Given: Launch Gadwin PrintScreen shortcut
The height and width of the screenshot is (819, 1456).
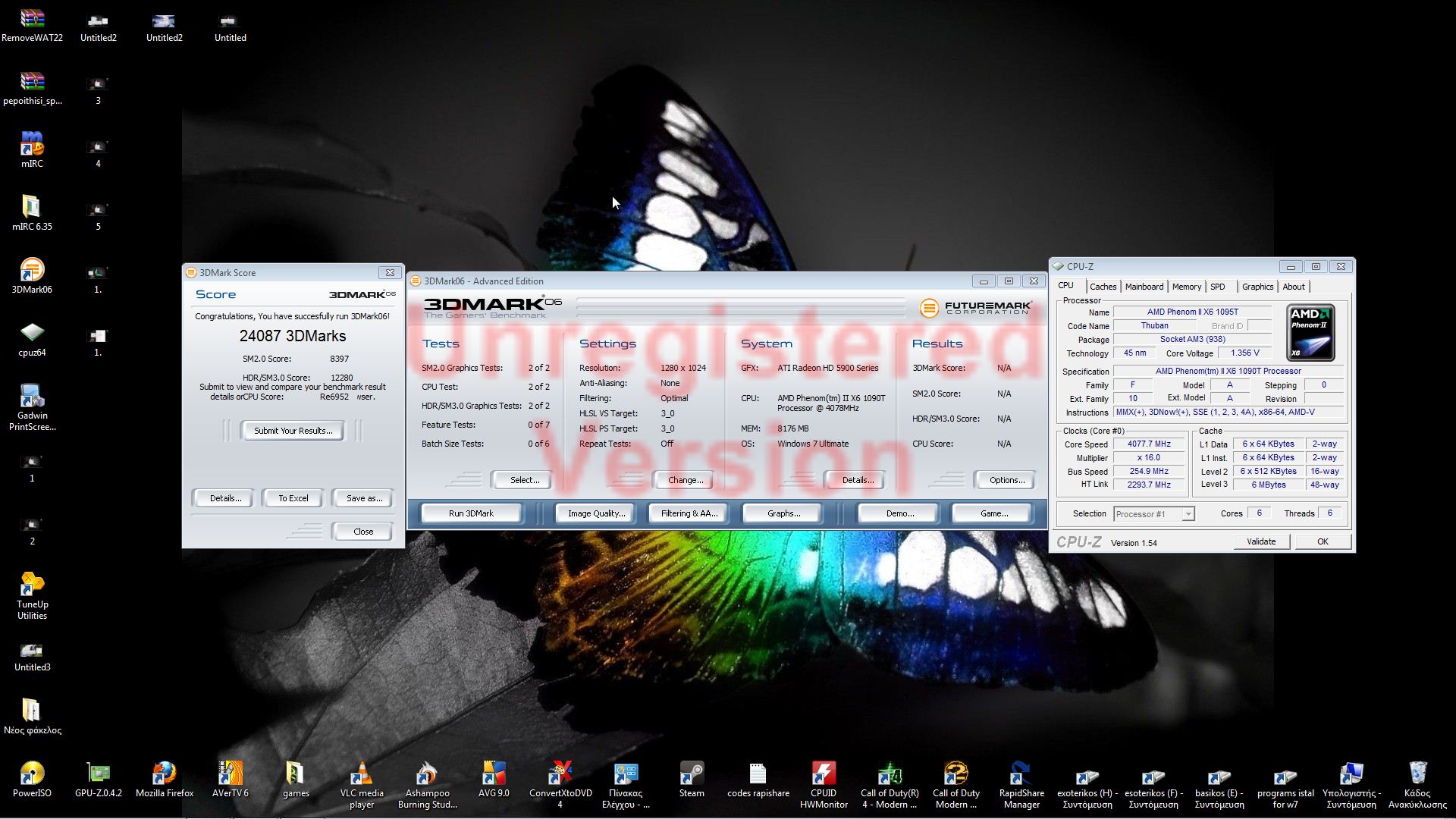Looking at the screenshot, I should point(32,408).
